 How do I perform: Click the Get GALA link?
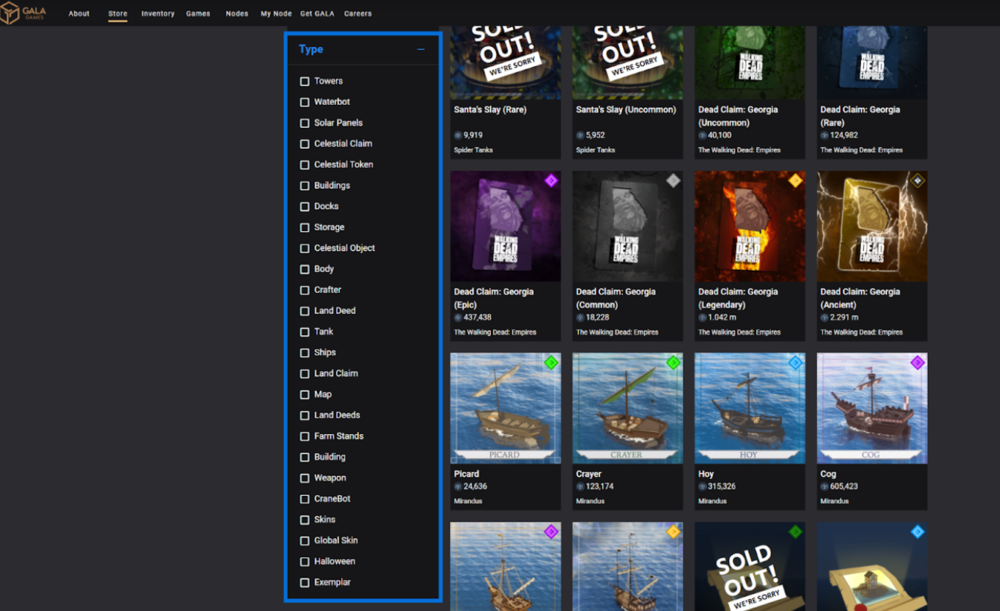(317, 13)
